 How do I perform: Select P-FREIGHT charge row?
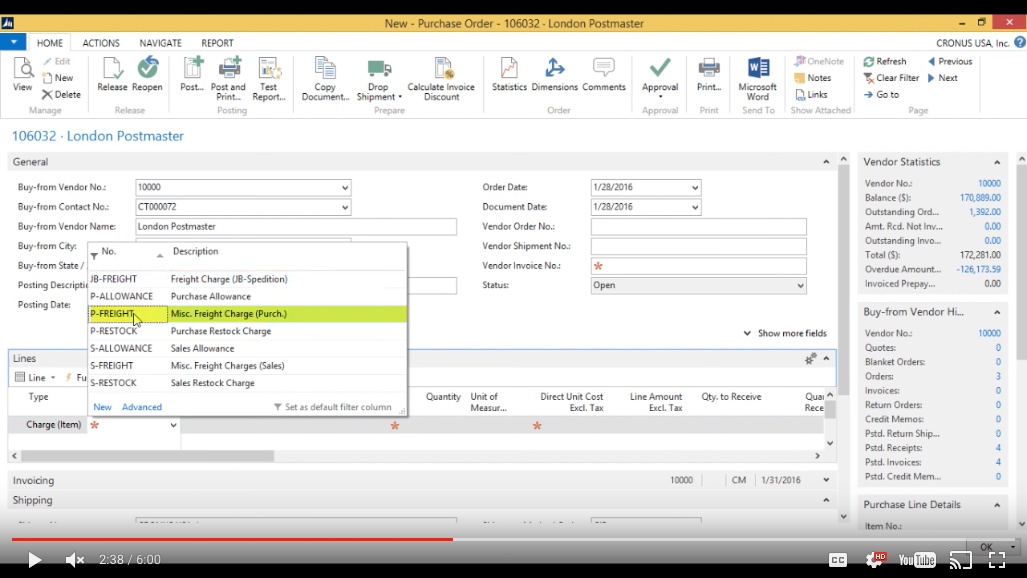pos(248,314)
